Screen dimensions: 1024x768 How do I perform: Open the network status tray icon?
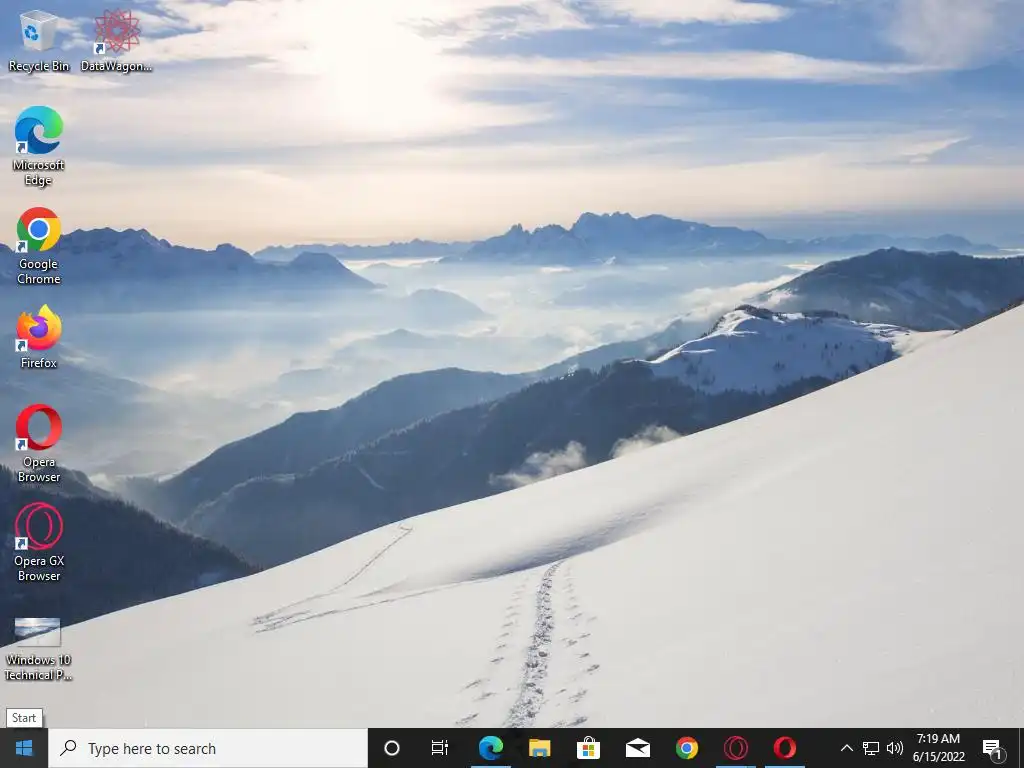(871, 748)
